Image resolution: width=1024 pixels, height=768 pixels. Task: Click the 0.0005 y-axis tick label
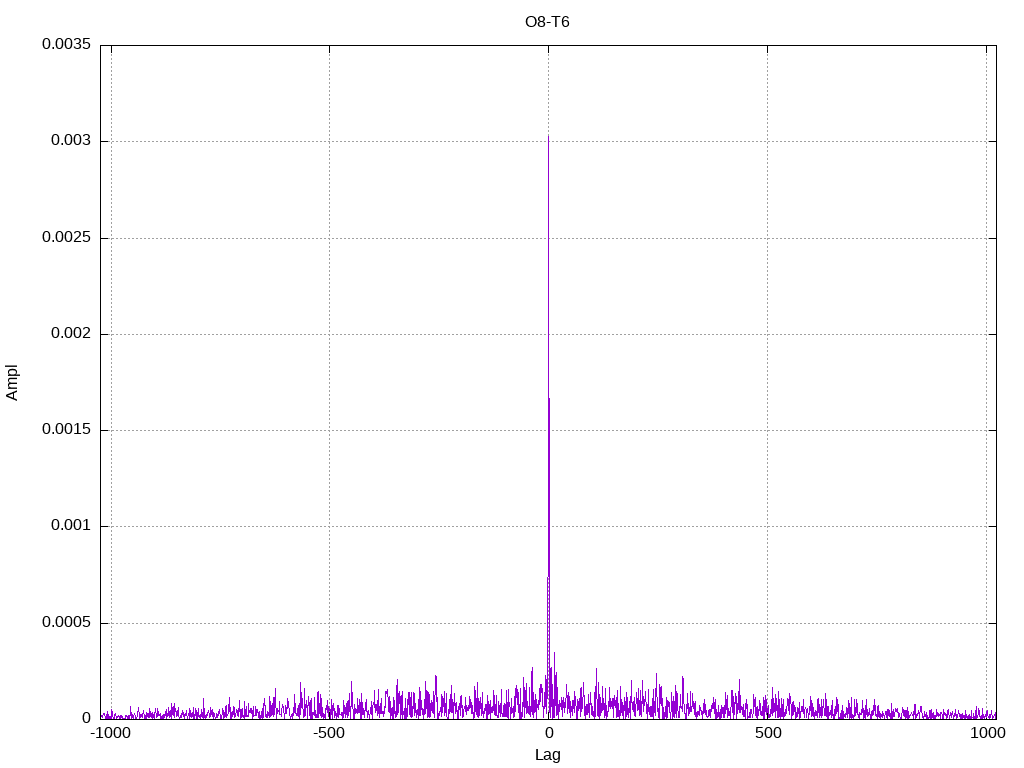(x=67, y=622)
